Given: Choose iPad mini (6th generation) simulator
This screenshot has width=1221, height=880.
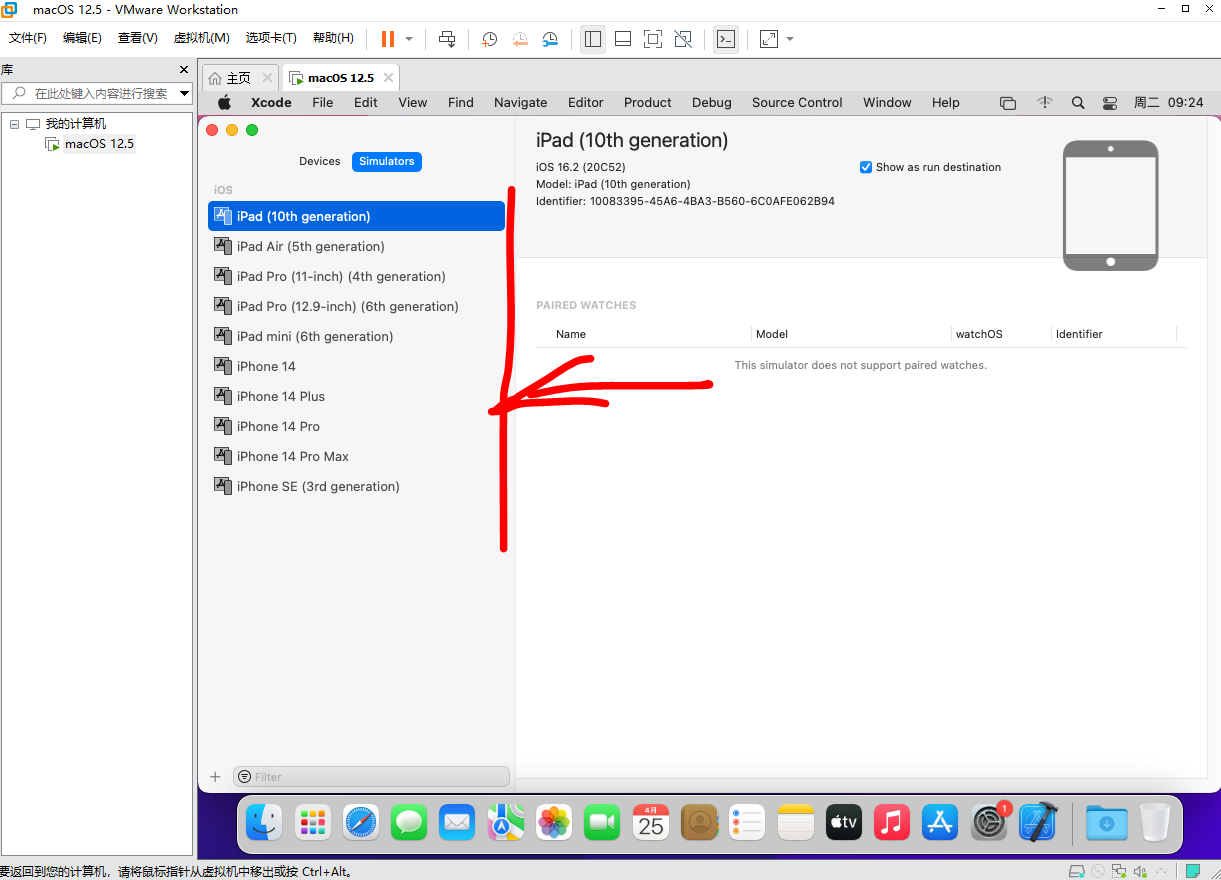Looking at the screenshot, I should point(314,336).
